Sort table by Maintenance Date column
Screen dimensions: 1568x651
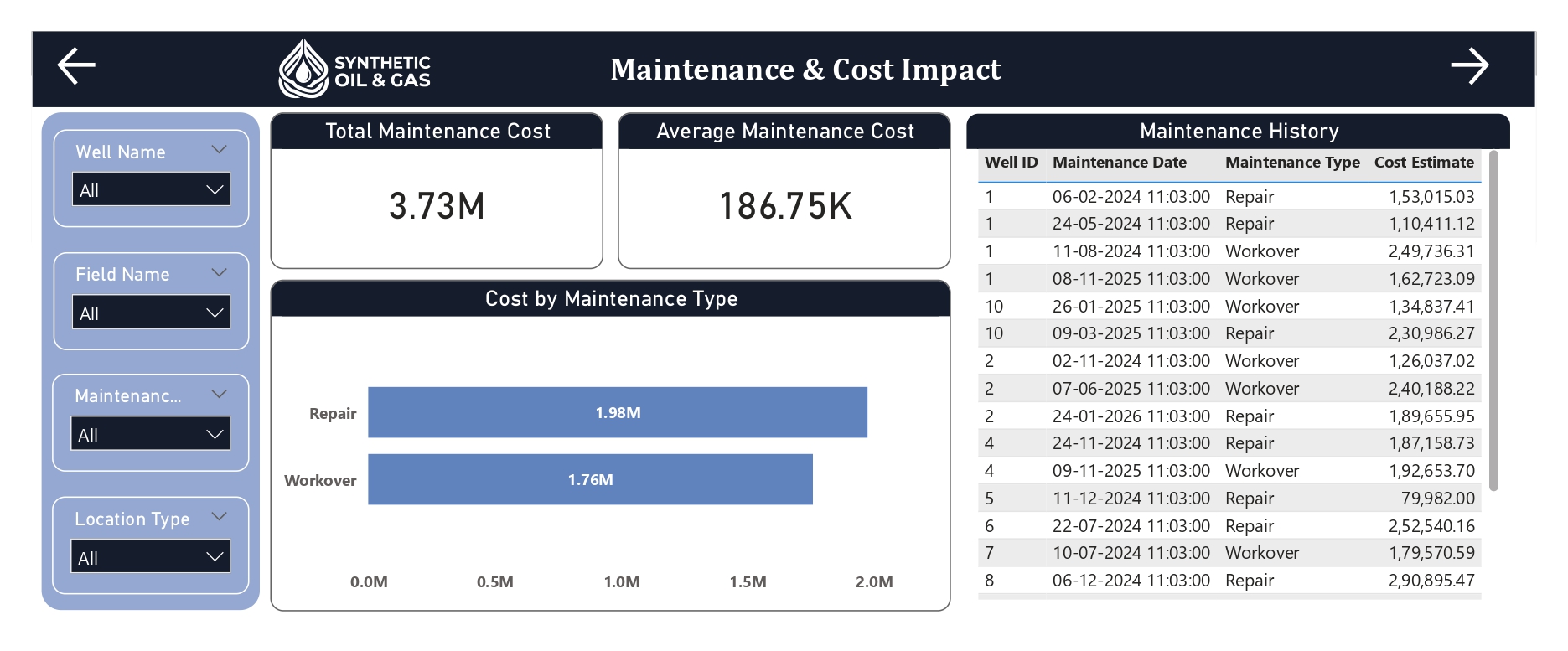tap(1120, 163)
